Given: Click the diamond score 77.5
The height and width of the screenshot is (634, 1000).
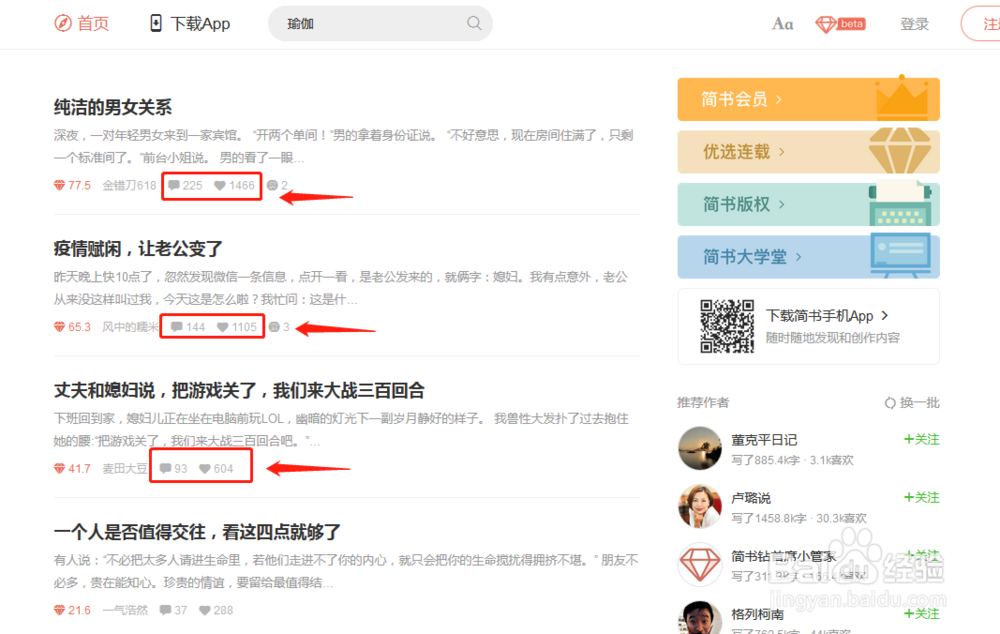Looking at the screenshot, I should point(72,186).
